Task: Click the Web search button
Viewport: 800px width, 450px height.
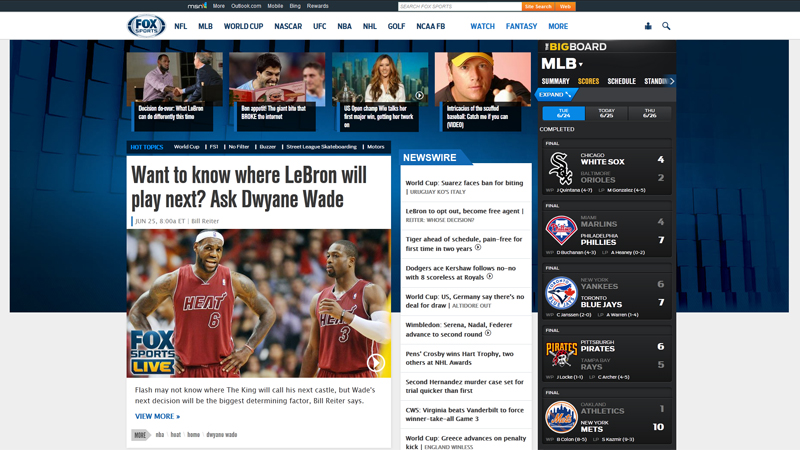Action: pyautogui.click(x=565, y=6)
